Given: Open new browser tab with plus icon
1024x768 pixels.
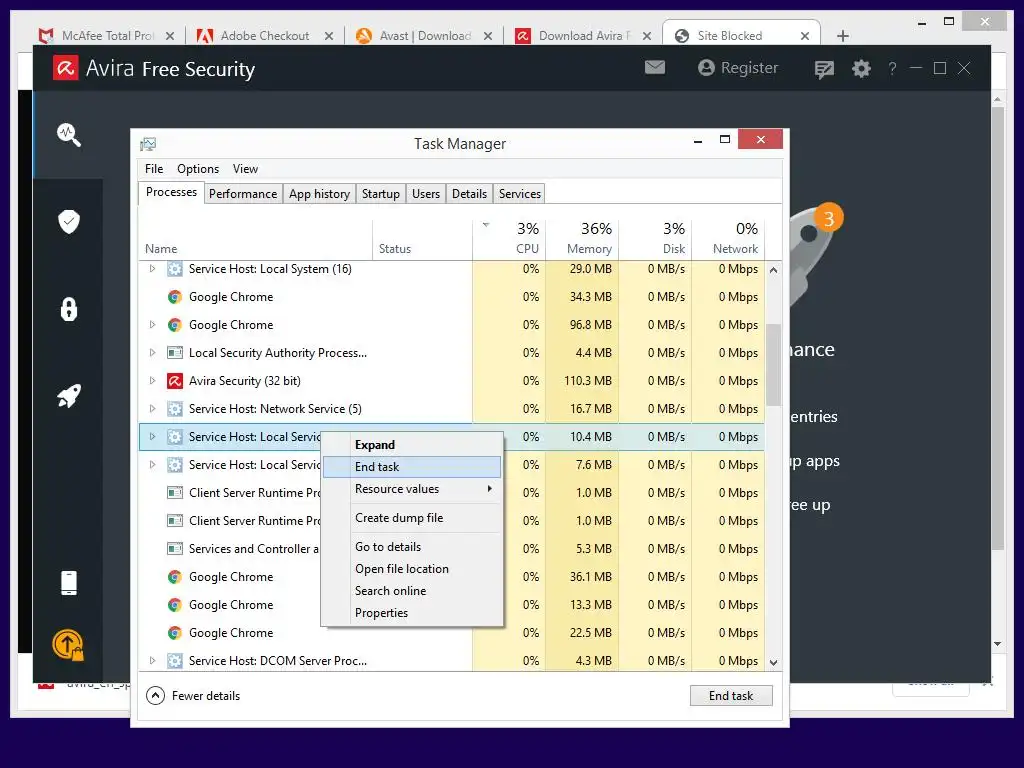Looking at the screenshot, I should click(842, 36).
